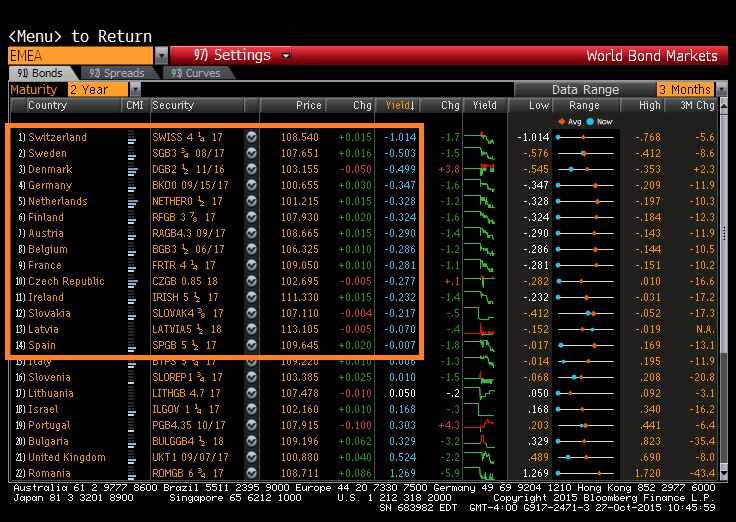Switch to the 93) Curves tab
The height and width of the screenshot is (522, 736).
196,73
